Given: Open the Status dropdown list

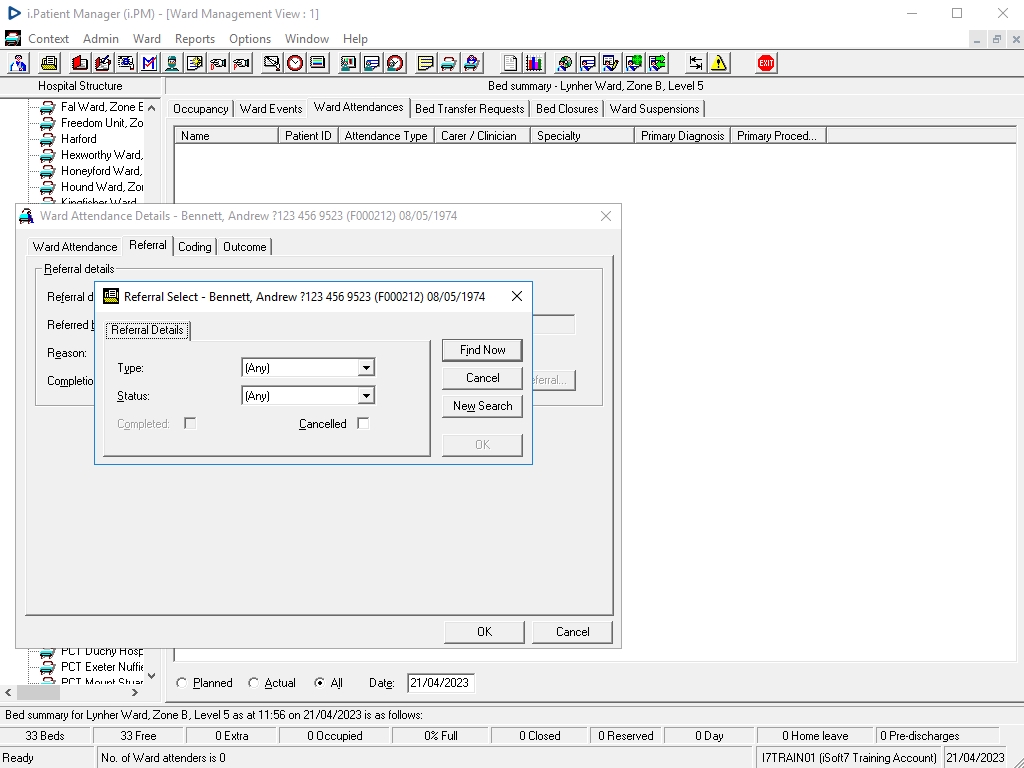Looking at the screenshot, I should pos(366,396).
